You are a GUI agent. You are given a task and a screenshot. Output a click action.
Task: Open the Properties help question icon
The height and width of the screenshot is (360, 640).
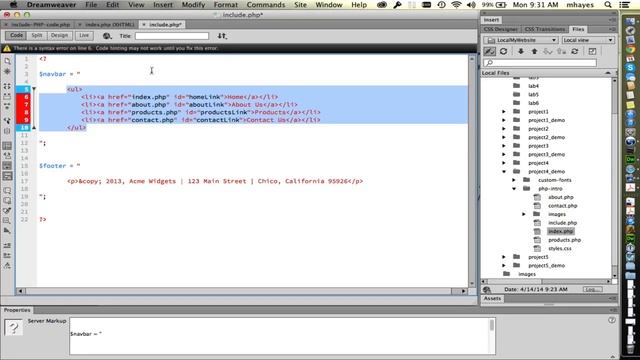[611, 320]
